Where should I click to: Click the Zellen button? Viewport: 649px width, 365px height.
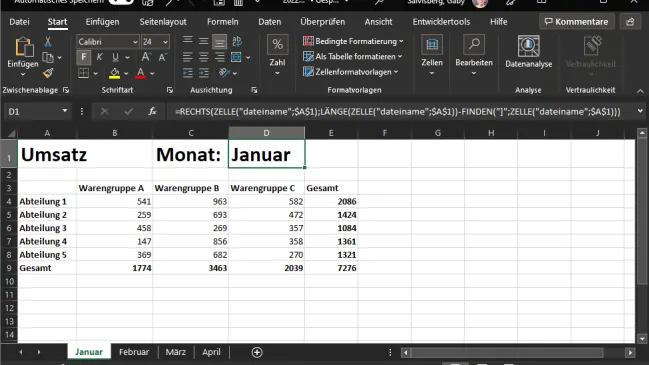pos(432,55)
